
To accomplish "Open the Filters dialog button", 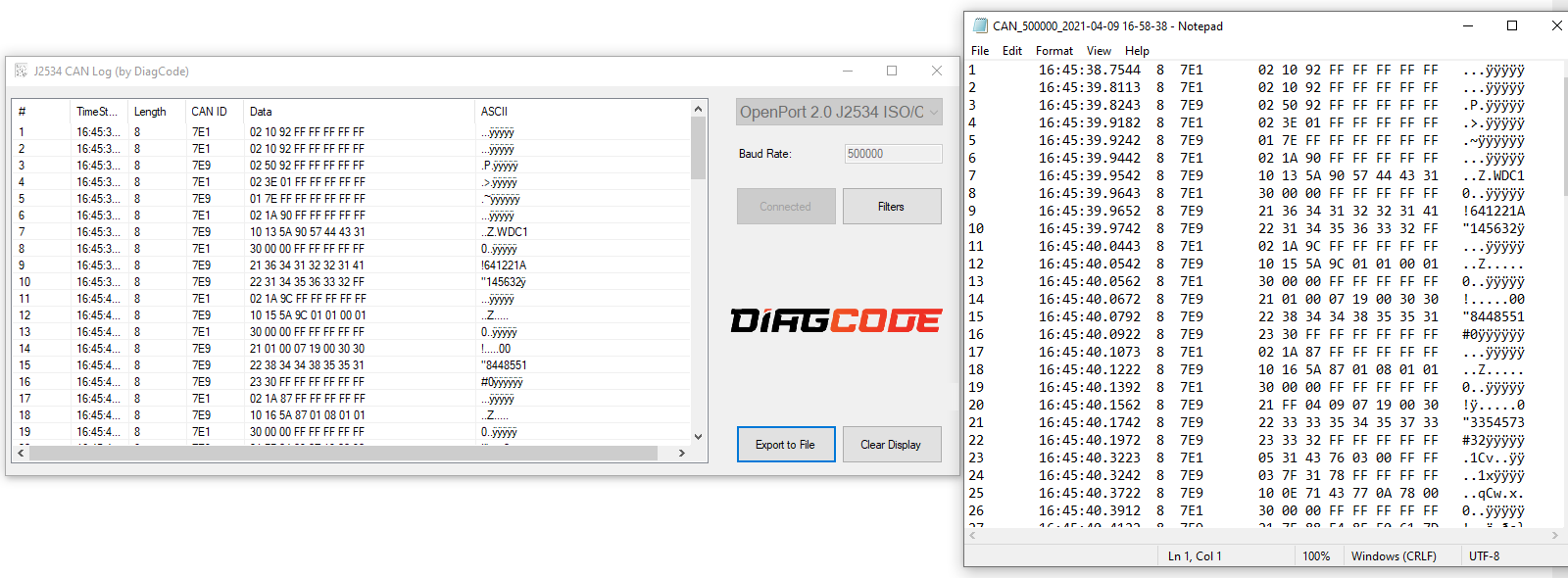I will click(891, 207).
